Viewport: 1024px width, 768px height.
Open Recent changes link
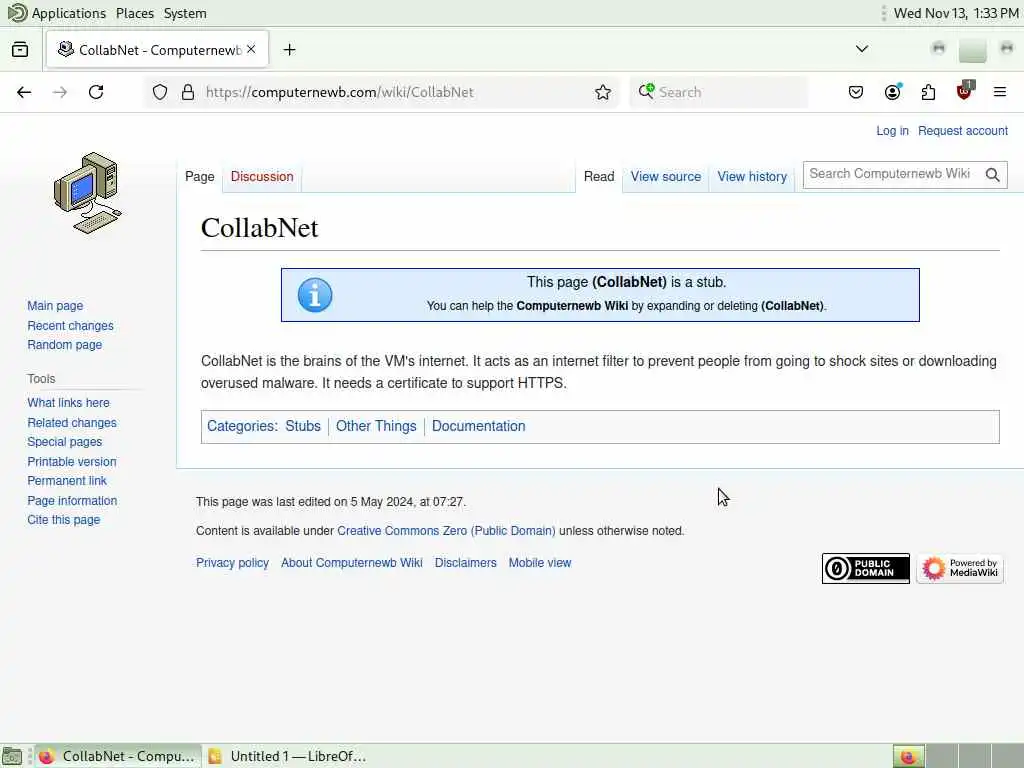(x=71, y=325)
